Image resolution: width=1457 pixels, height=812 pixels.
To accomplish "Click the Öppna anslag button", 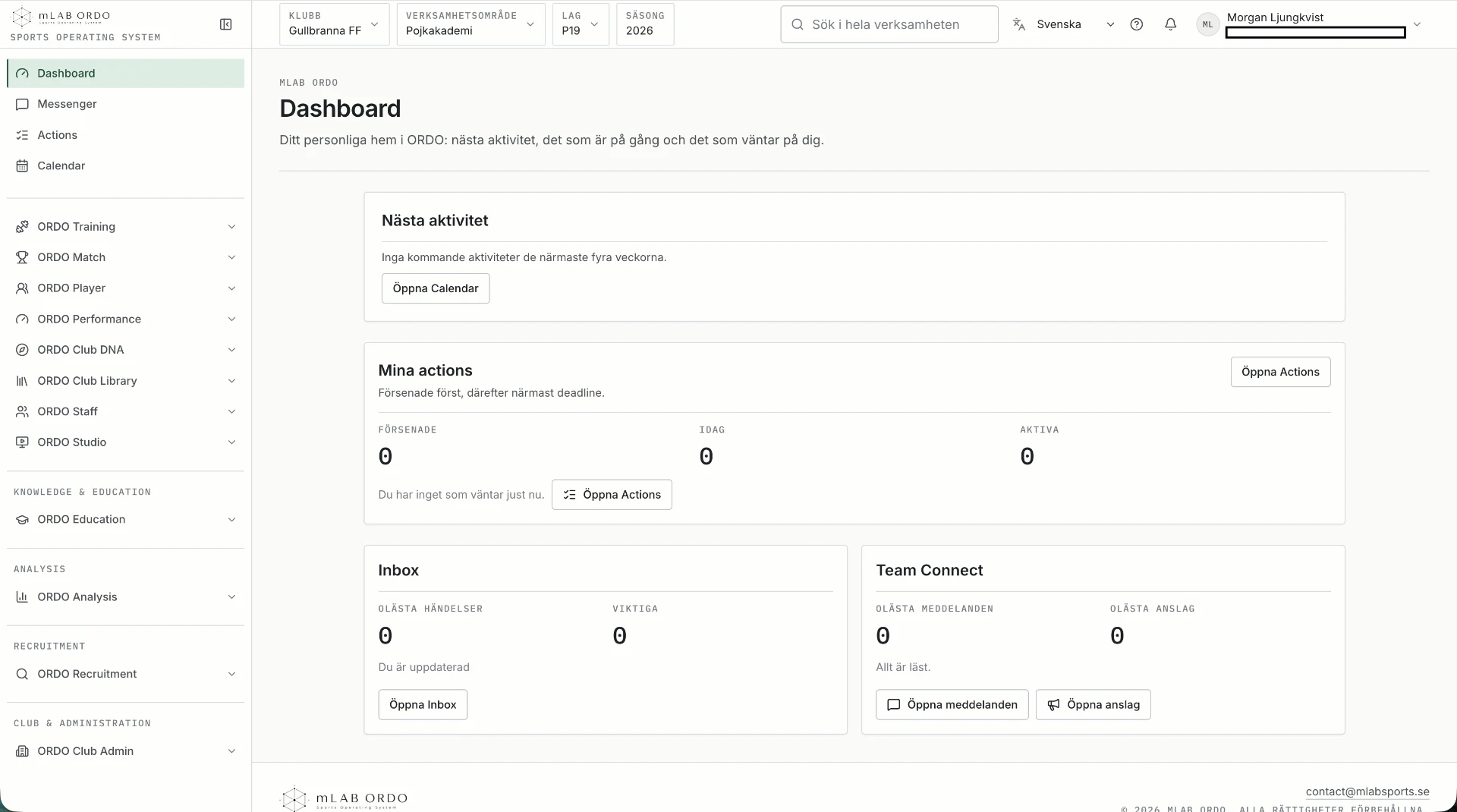I will tap(1093, 705).
